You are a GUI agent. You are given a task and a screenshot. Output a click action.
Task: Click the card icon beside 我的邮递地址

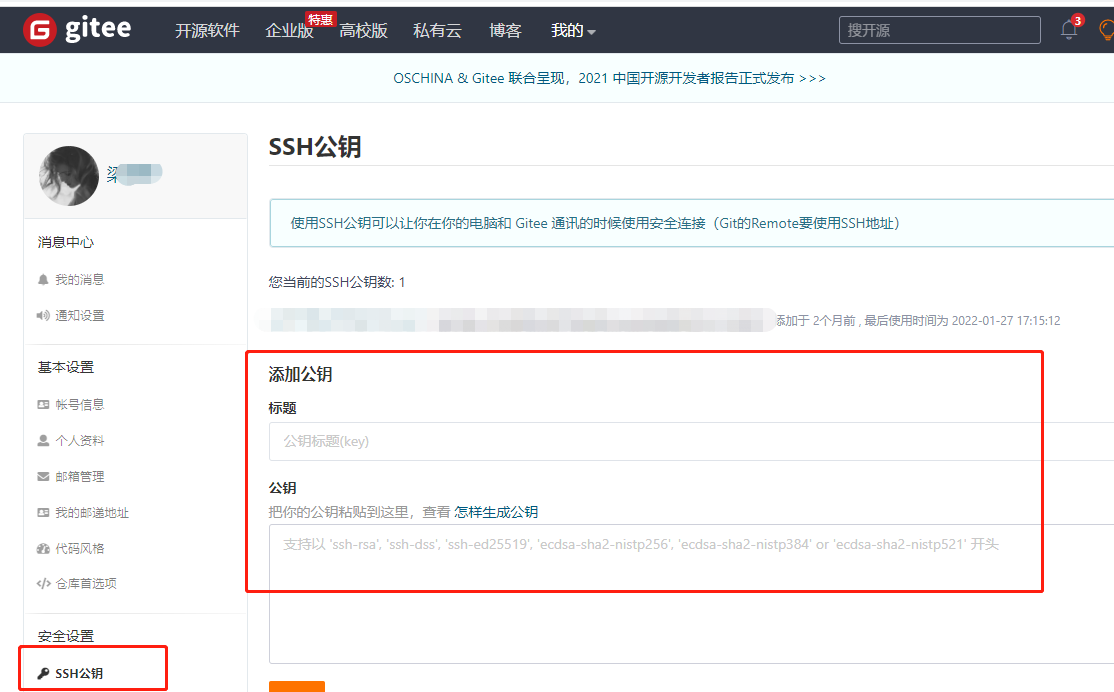pos(43,513)
